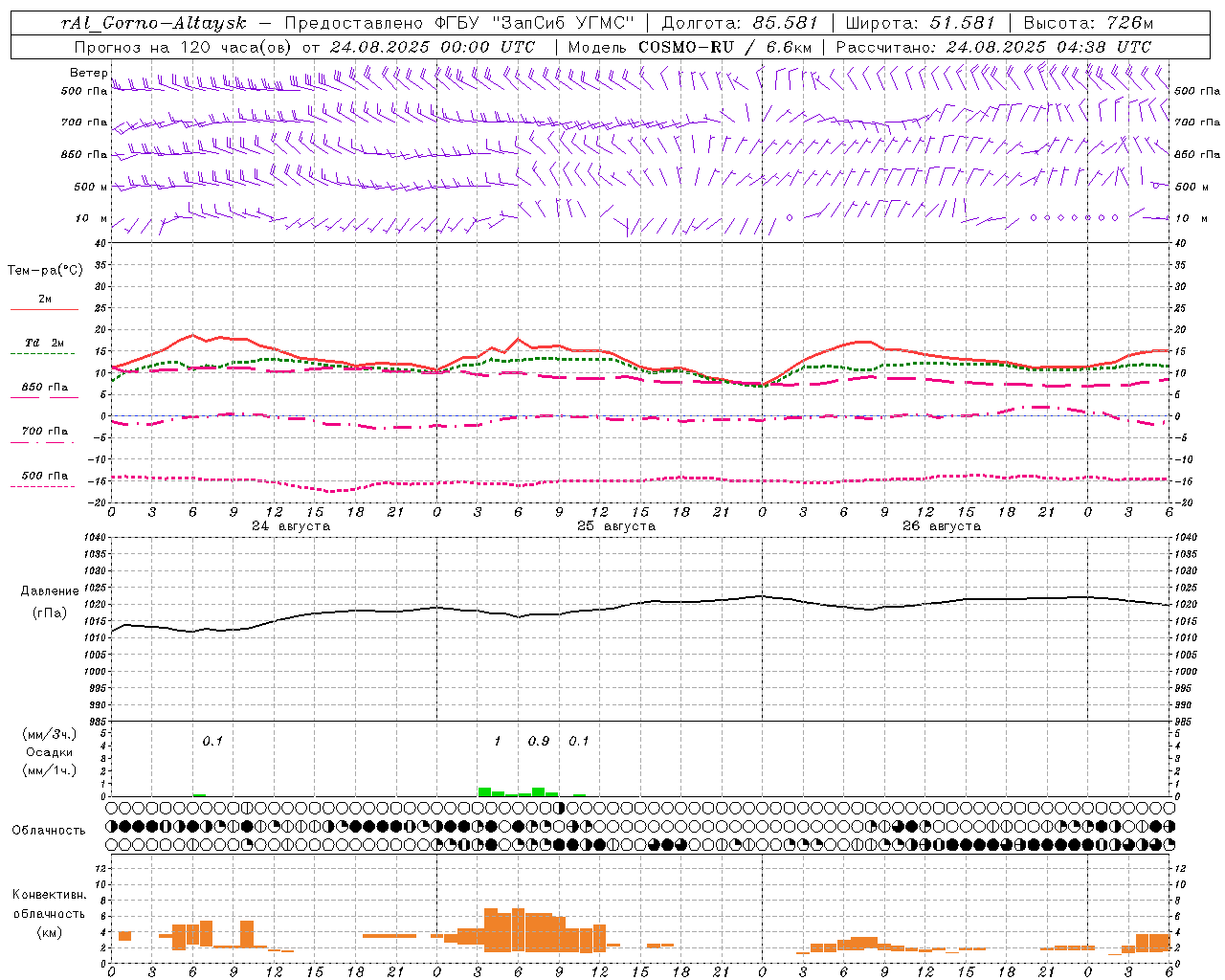Click the 0.1 precipitation value on 24 августа
The image size is (1225, 980).
212,741
